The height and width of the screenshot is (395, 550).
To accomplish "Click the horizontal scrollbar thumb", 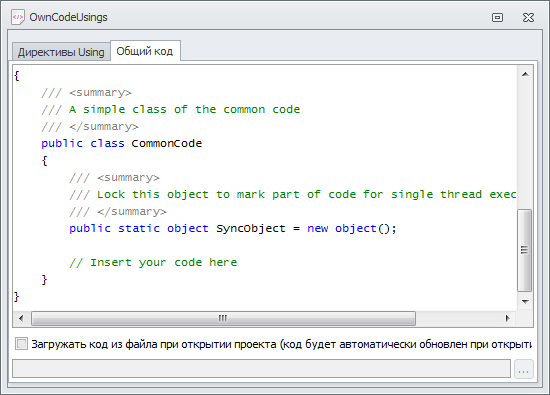I will point(223,319).
